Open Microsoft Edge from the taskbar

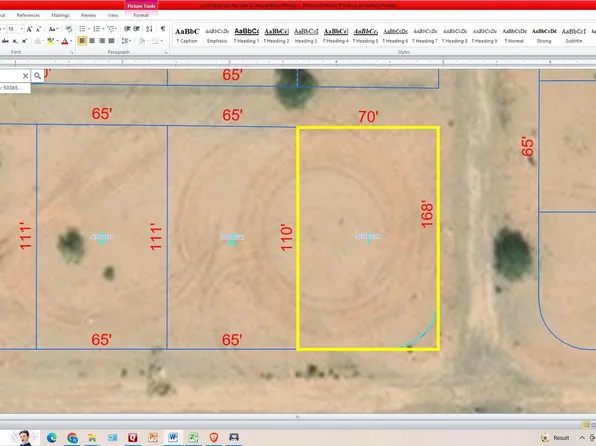52,438
